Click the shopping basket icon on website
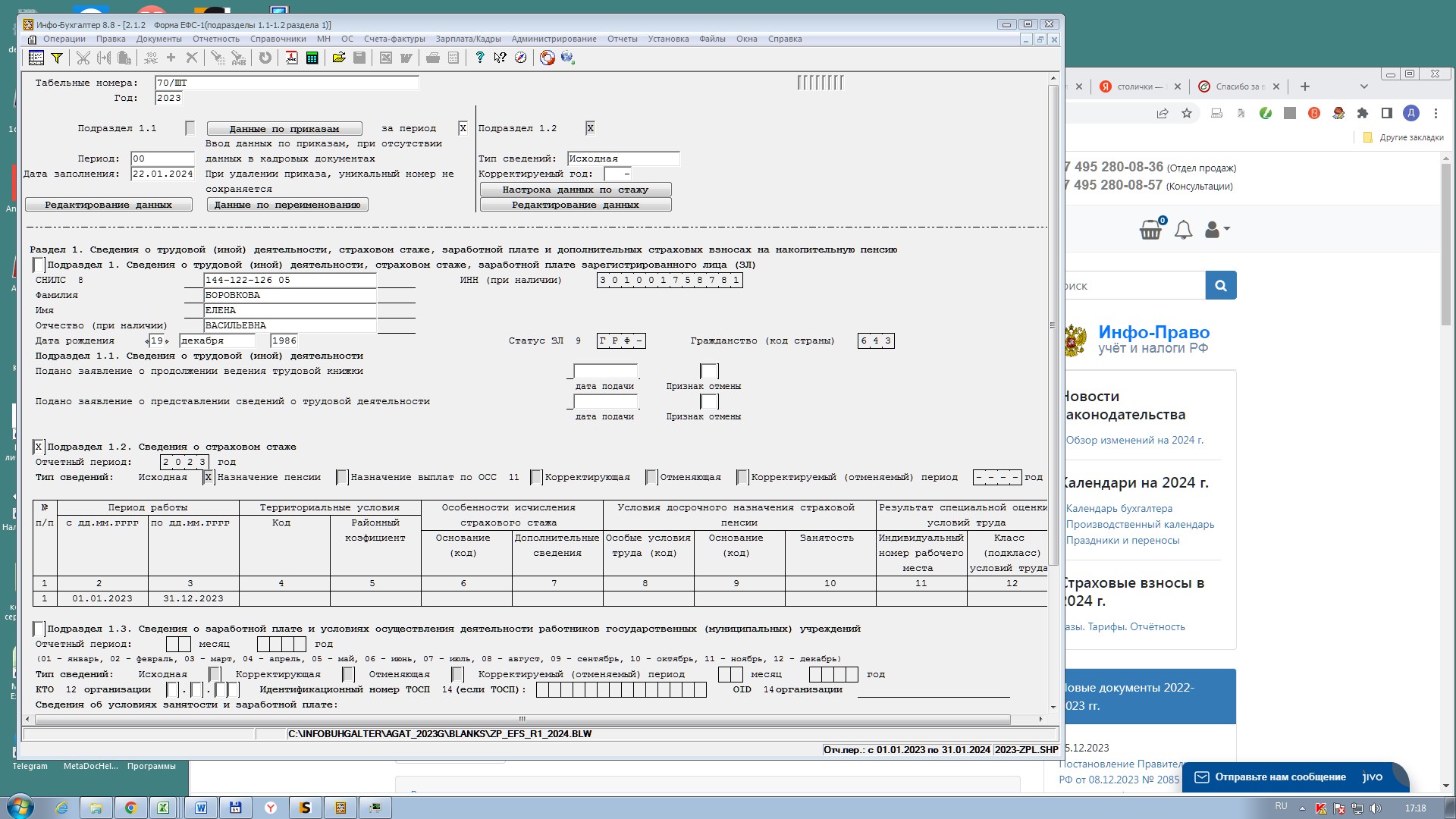Viewport: 1456px width, 819px height. pyautogui.click(x=1150, y=229)
